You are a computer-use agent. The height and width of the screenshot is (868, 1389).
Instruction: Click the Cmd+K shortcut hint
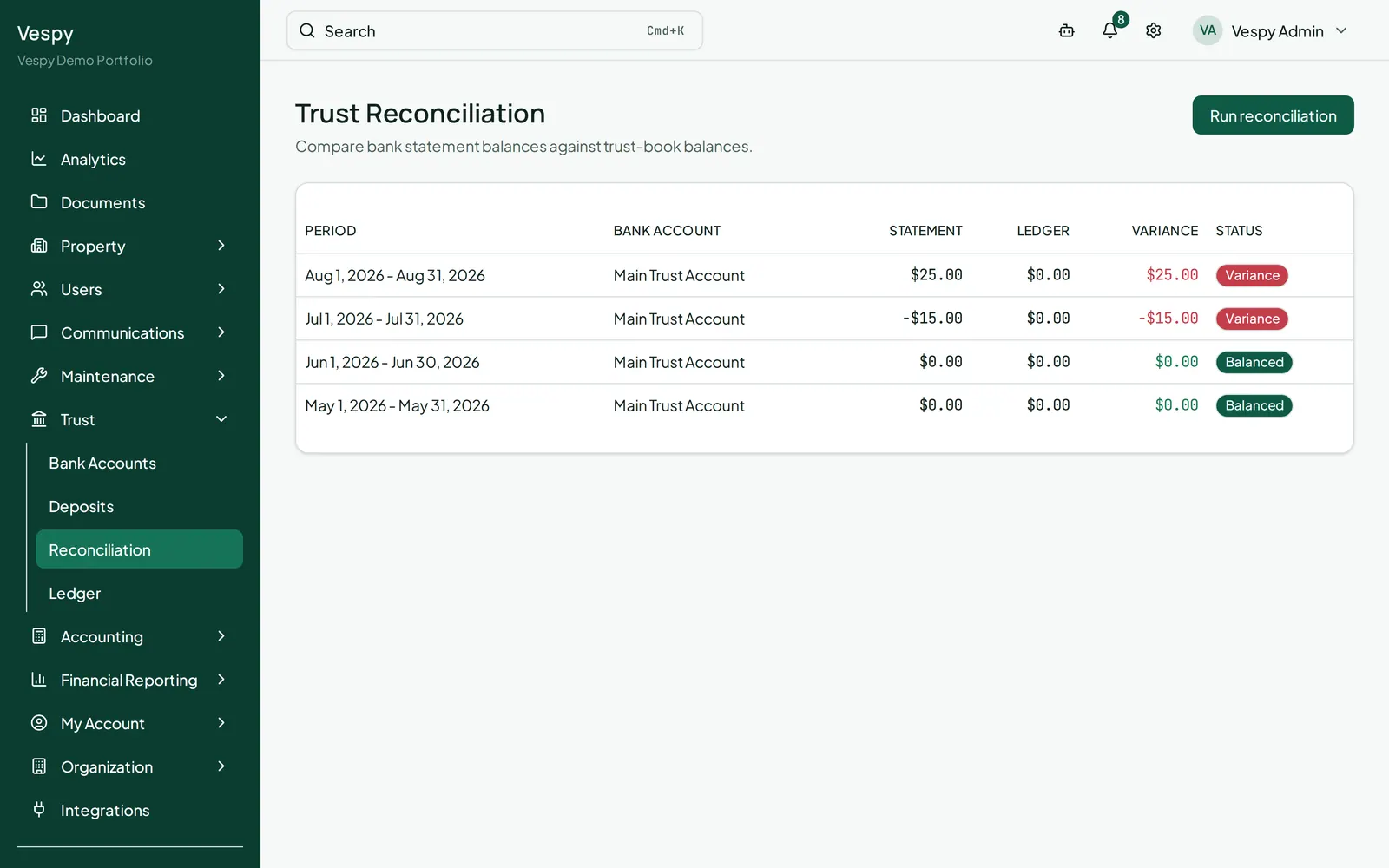(665, 31)
